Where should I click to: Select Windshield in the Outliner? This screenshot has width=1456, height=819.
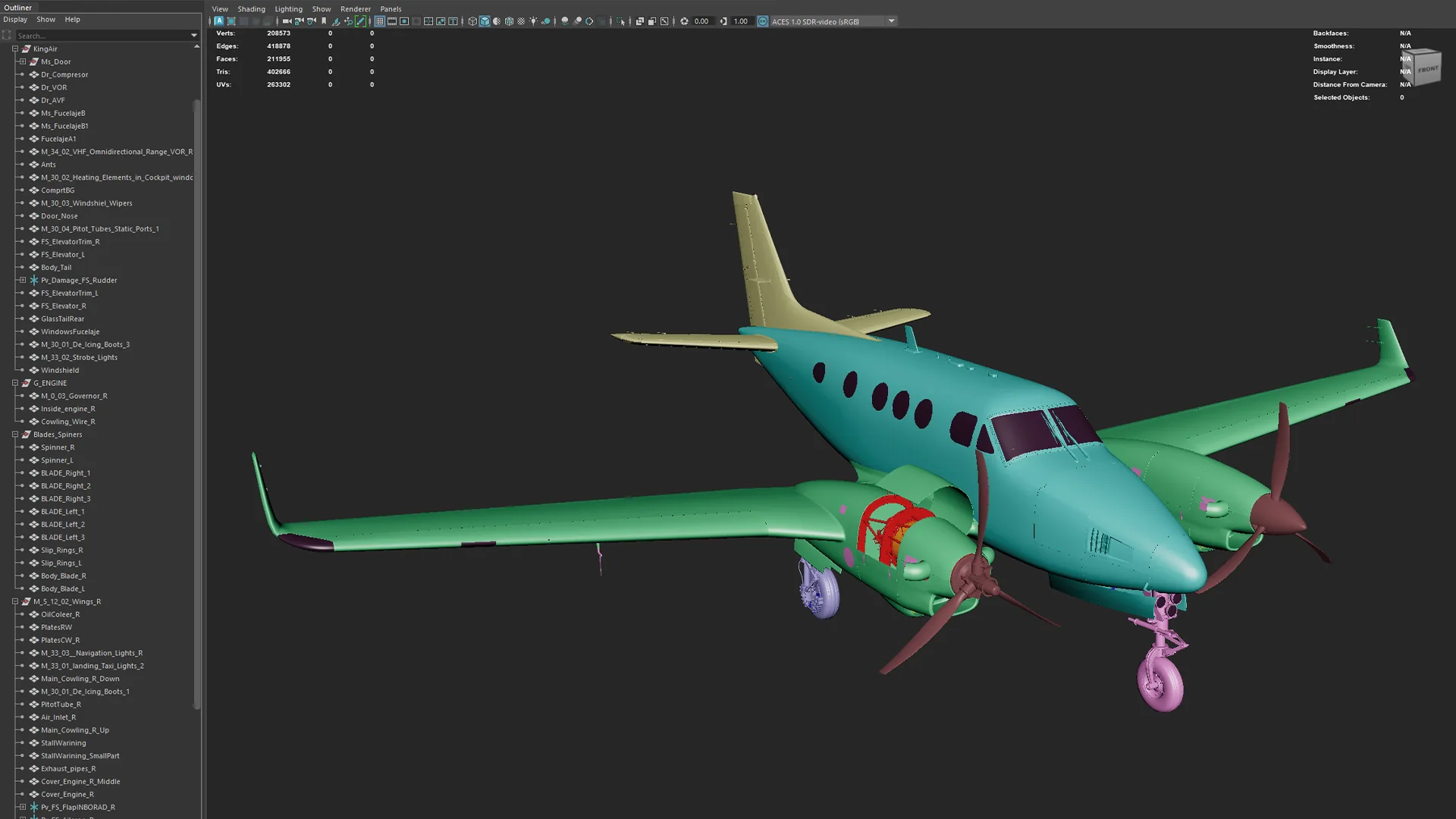[60, 370]
